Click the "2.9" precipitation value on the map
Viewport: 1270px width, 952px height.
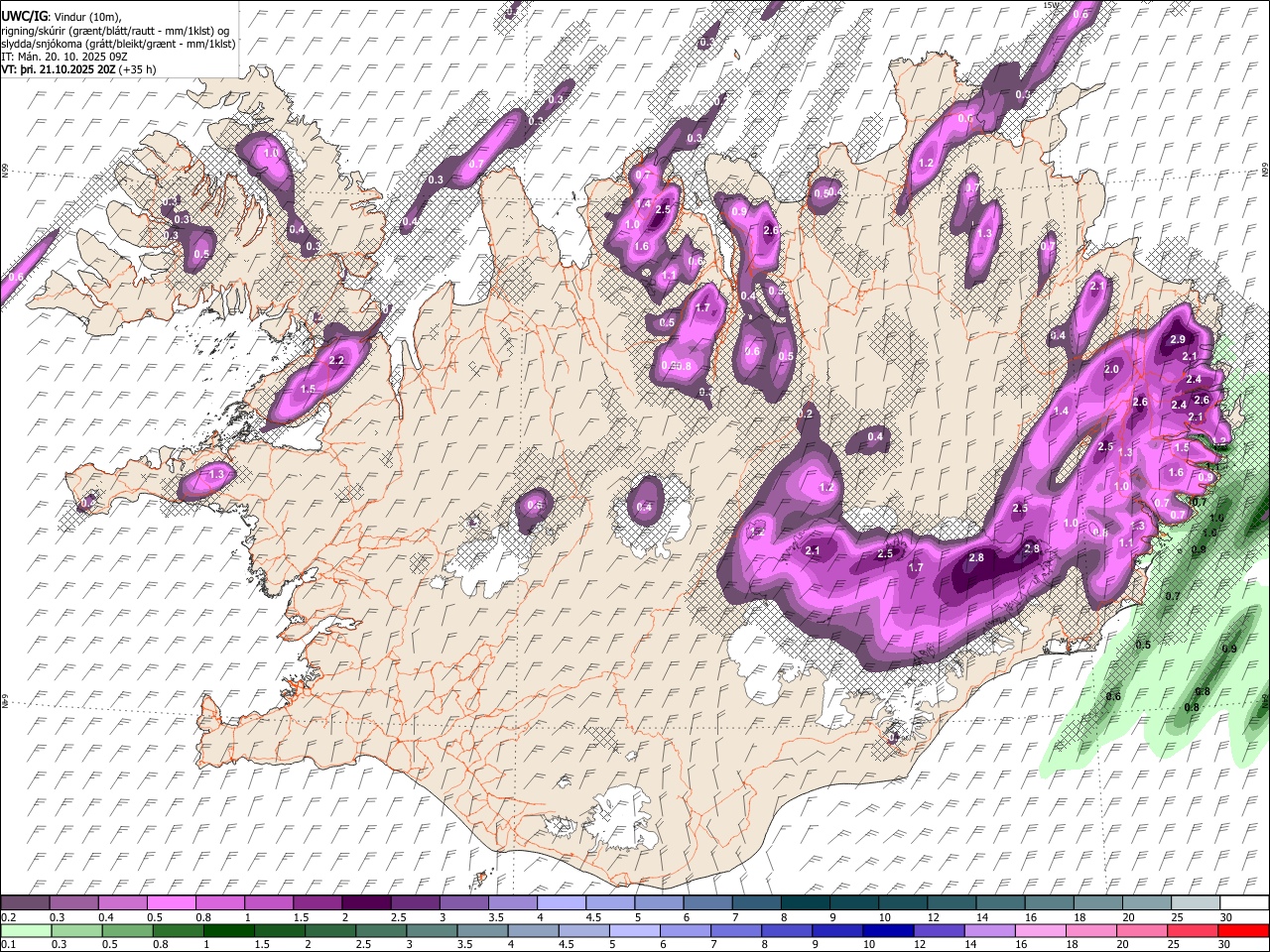click(x=1178, y=339)
